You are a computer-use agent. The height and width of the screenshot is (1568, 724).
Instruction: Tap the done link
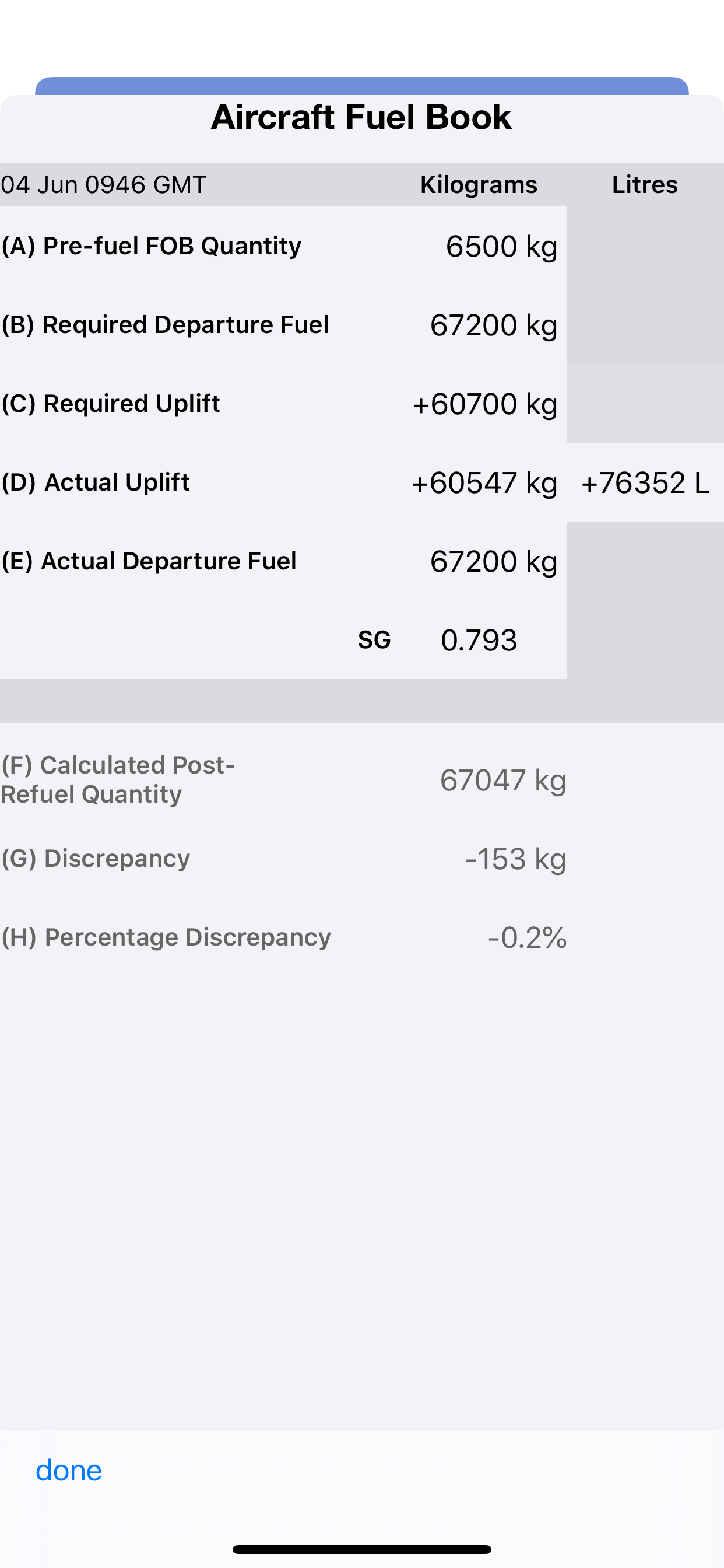point(69,1471)
